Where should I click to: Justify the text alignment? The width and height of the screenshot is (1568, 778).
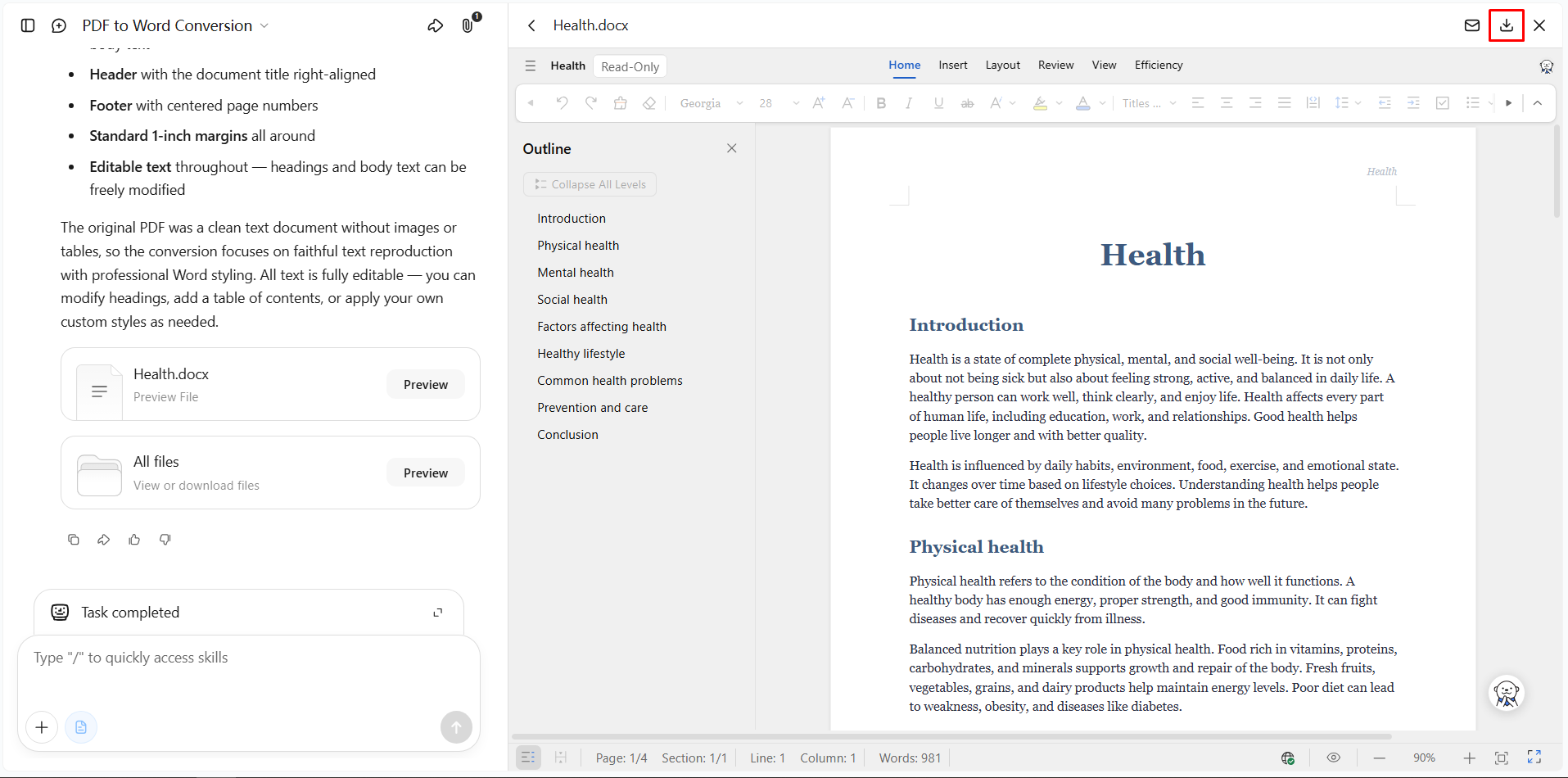(1285, 103)
